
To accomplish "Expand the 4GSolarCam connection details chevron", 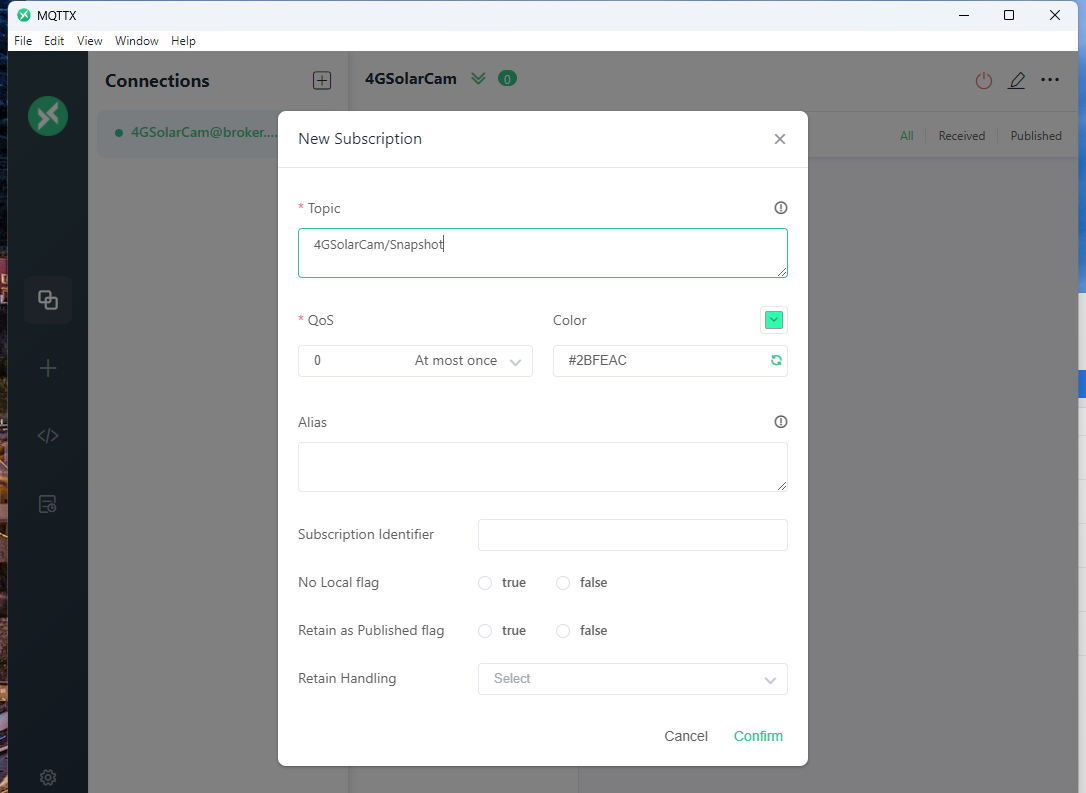I will coord(478,79).
